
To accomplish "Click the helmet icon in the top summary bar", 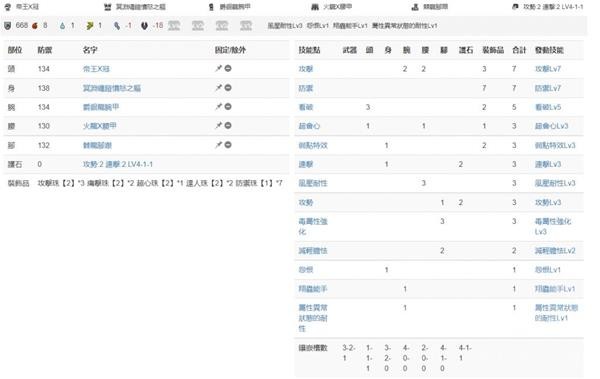I will [x=8, y=7].
